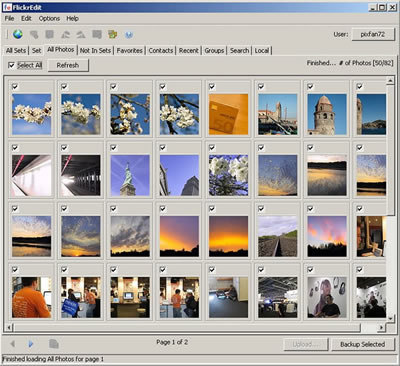Click the second gray rotate arrow icon
The image size is (400, 366).
[x=81, y=34]
